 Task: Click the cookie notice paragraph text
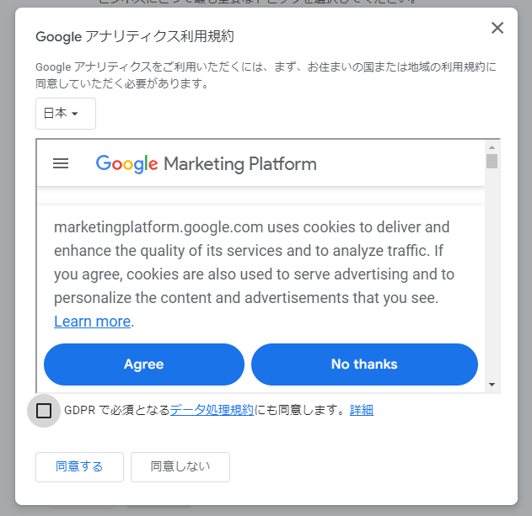(254, 262)
